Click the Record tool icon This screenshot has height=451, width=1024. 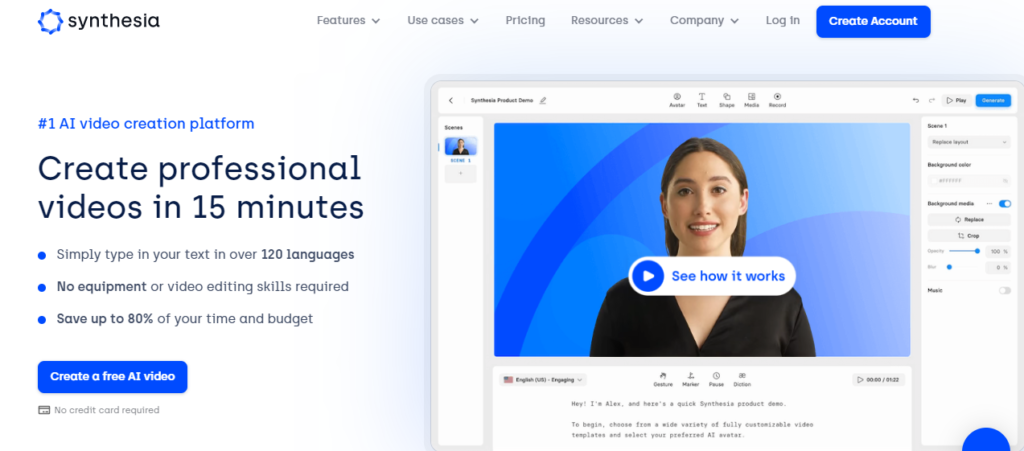click(x=777, y=97)
